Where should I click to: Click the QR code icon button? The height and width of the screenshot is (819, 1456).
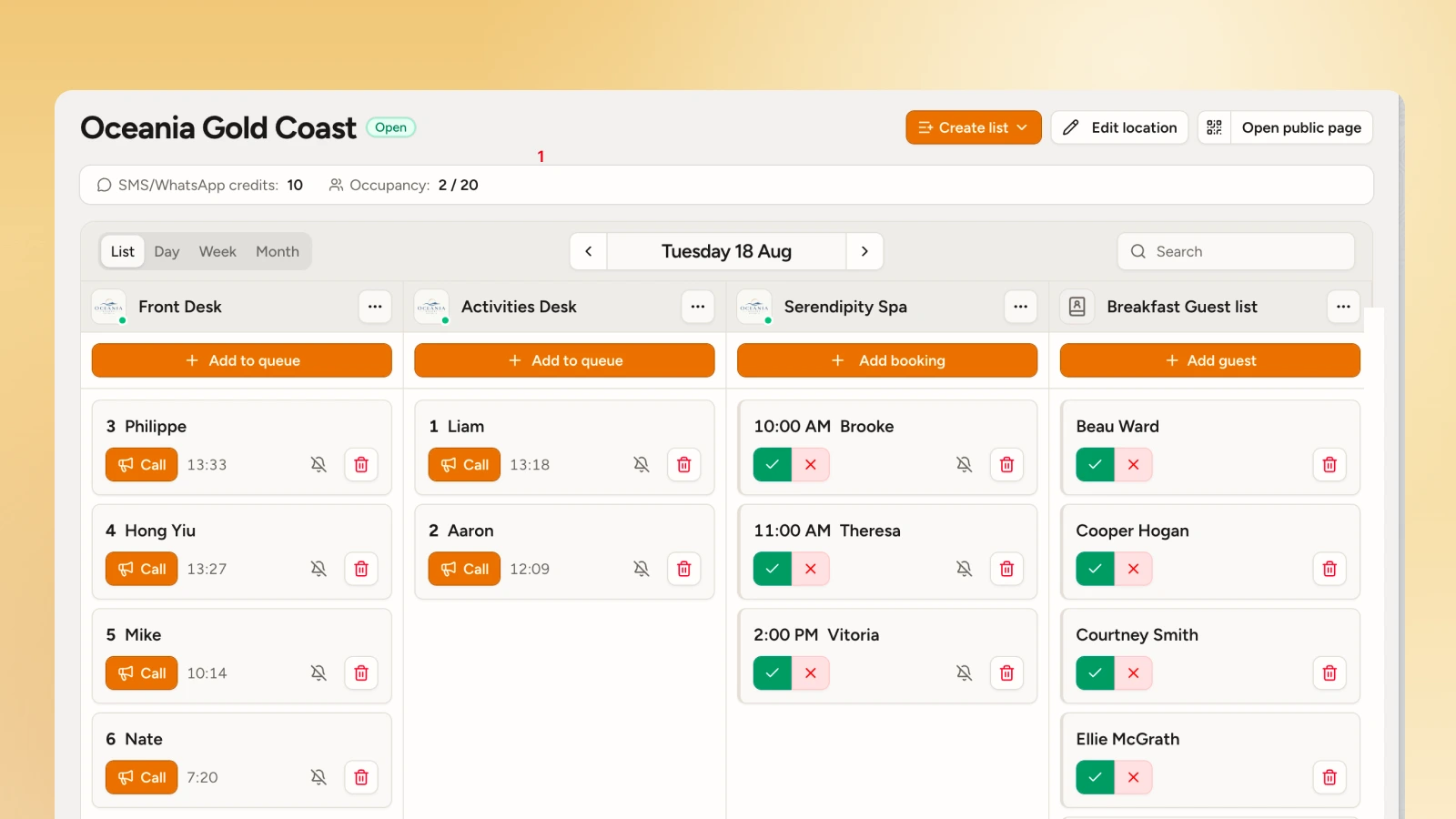click(x=1214, y=127)
